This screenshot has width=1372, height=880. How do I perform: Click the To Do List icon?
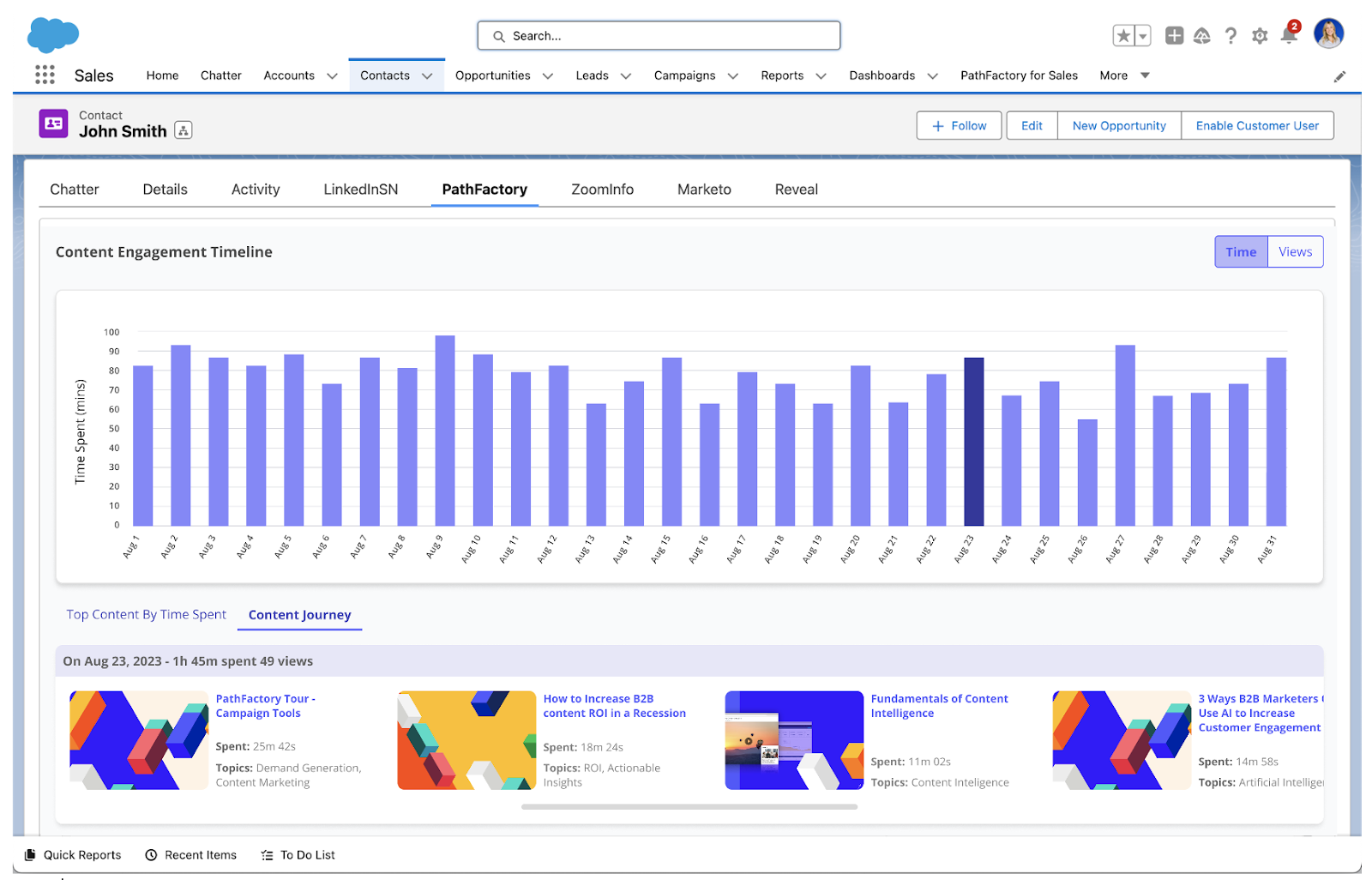tap(267, 855)
